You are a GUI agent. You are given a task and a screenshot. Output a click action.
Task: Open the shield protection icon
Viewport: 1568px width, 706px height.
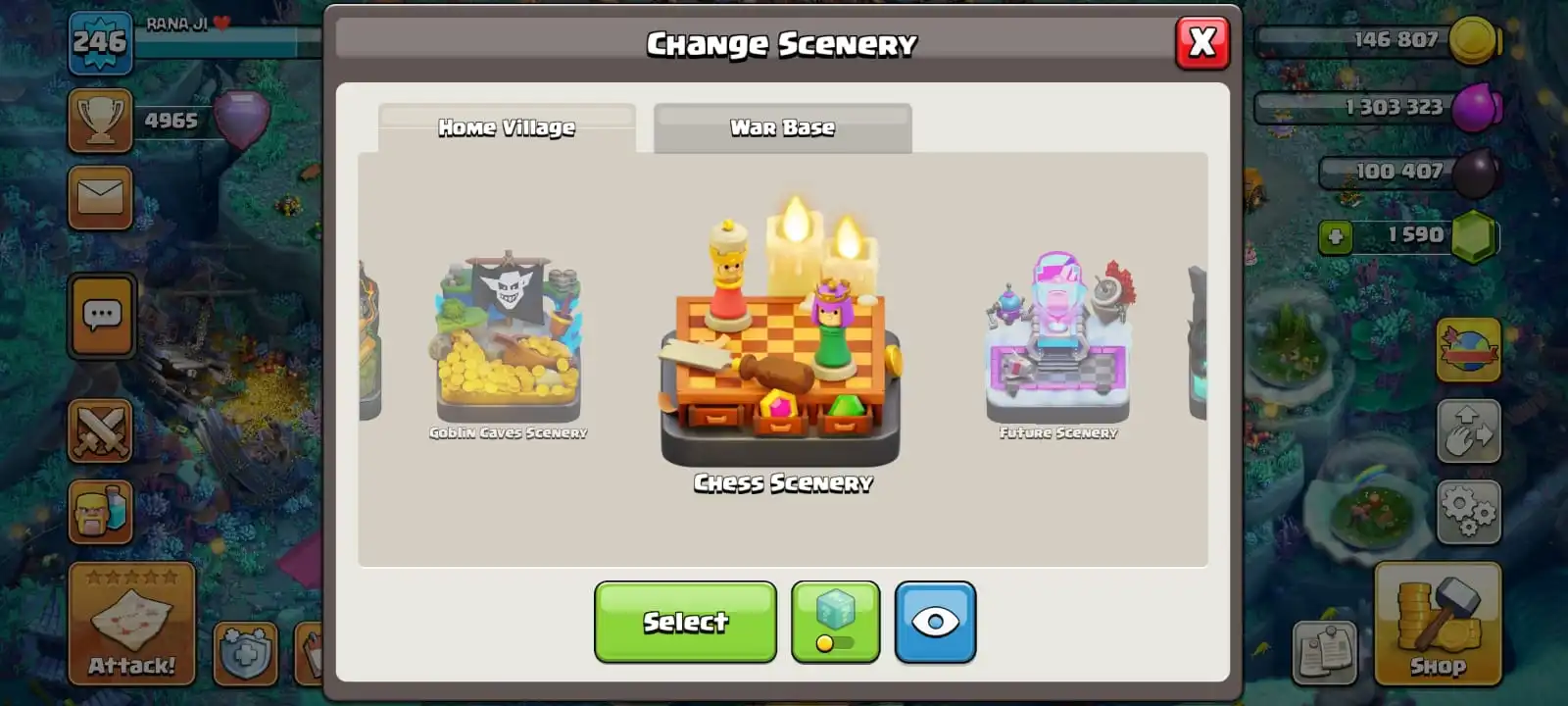click(x=245, y=652)
